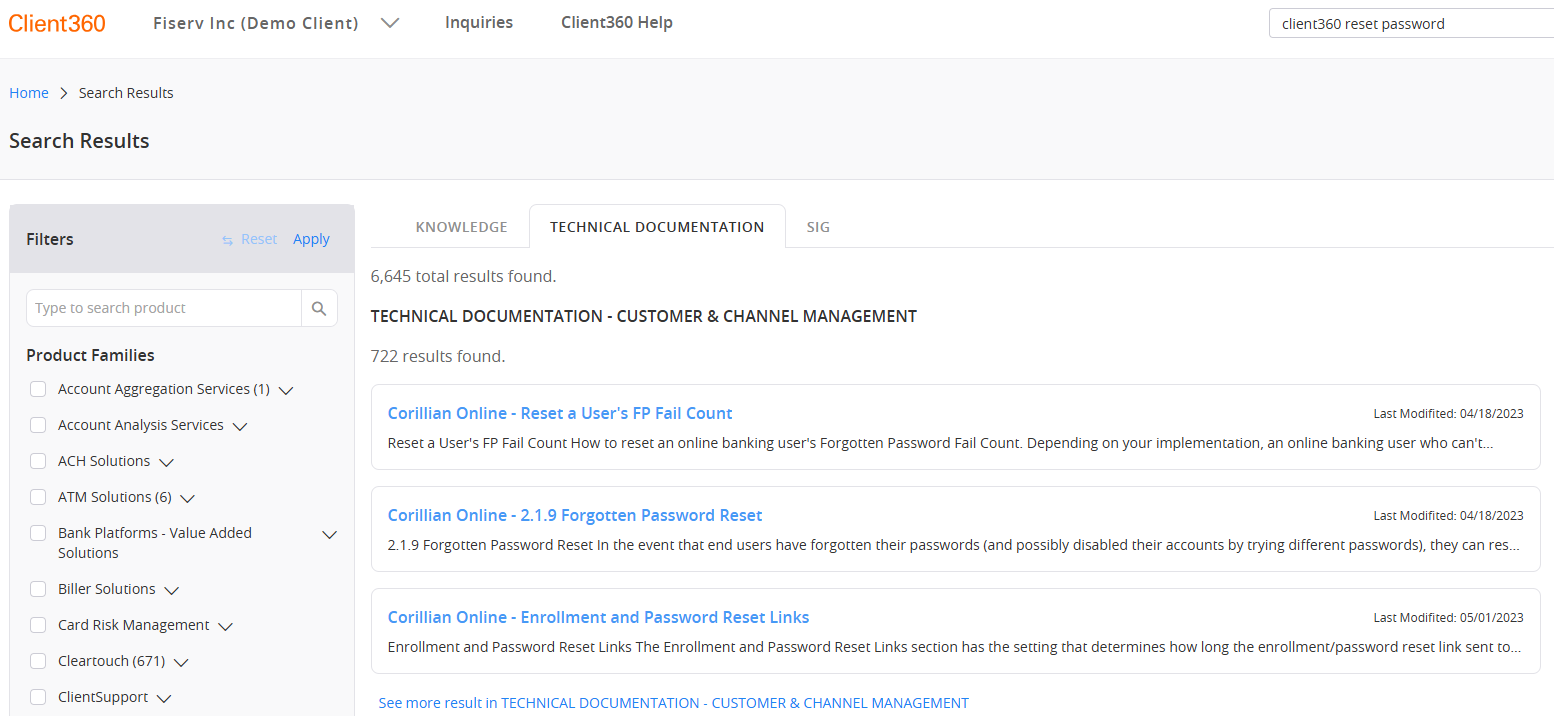
Task: Click the Search Results breadcrumb text
Action: coord(126,93)
